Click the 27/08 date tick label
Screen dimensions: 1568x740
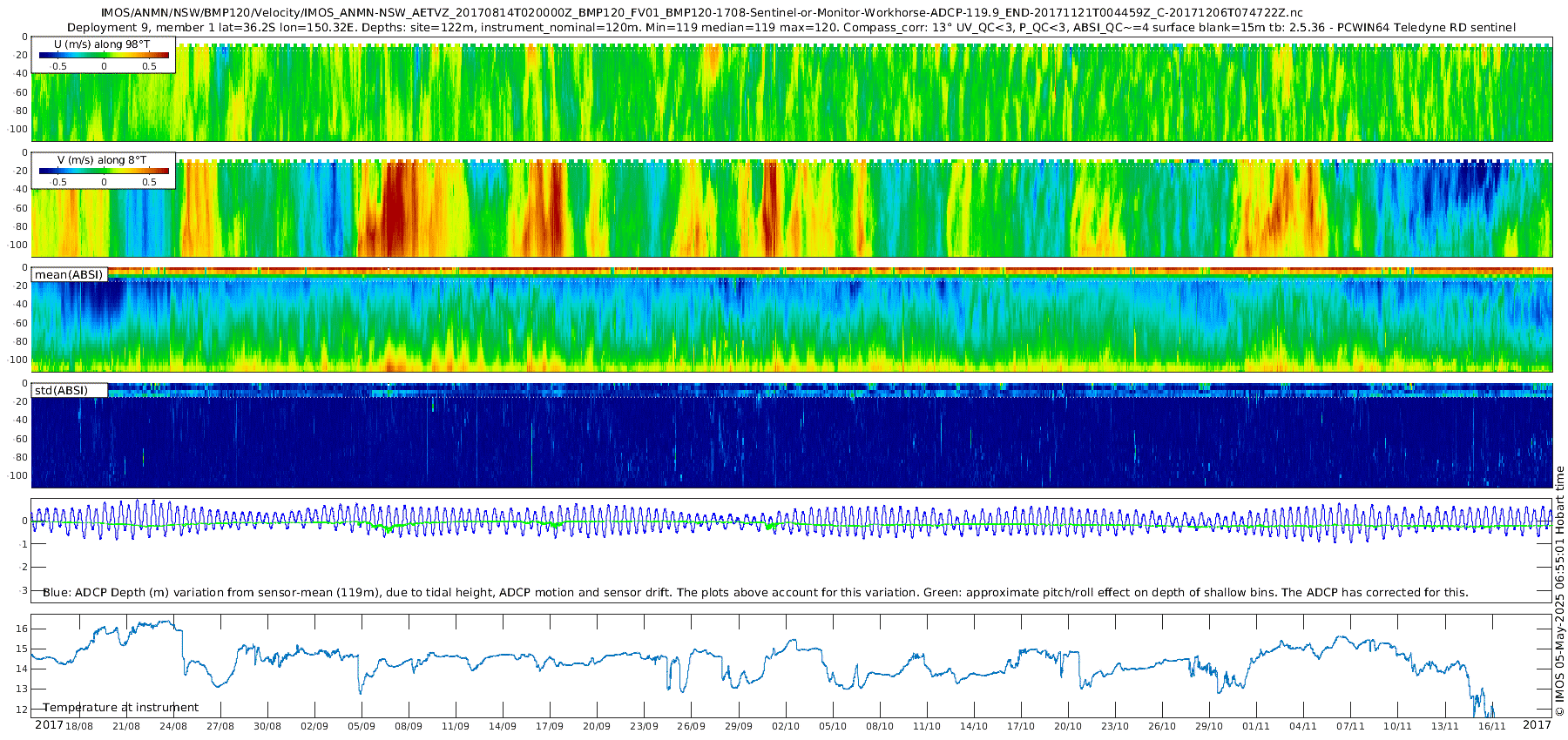[x=220, y=726]
